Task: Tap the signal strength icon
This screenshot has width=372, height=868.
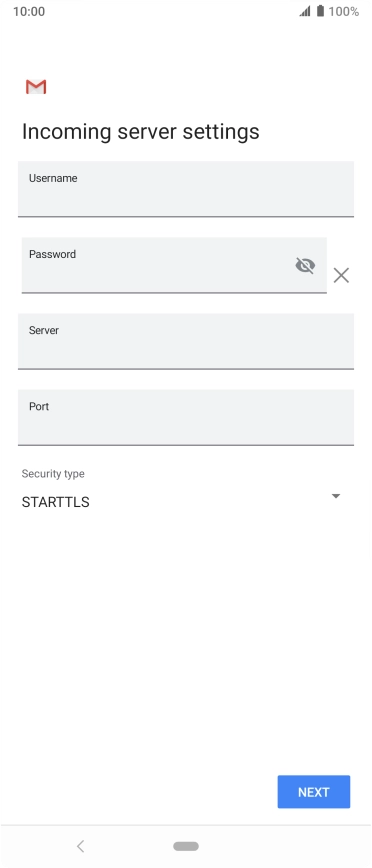Action: pos(305,11)
